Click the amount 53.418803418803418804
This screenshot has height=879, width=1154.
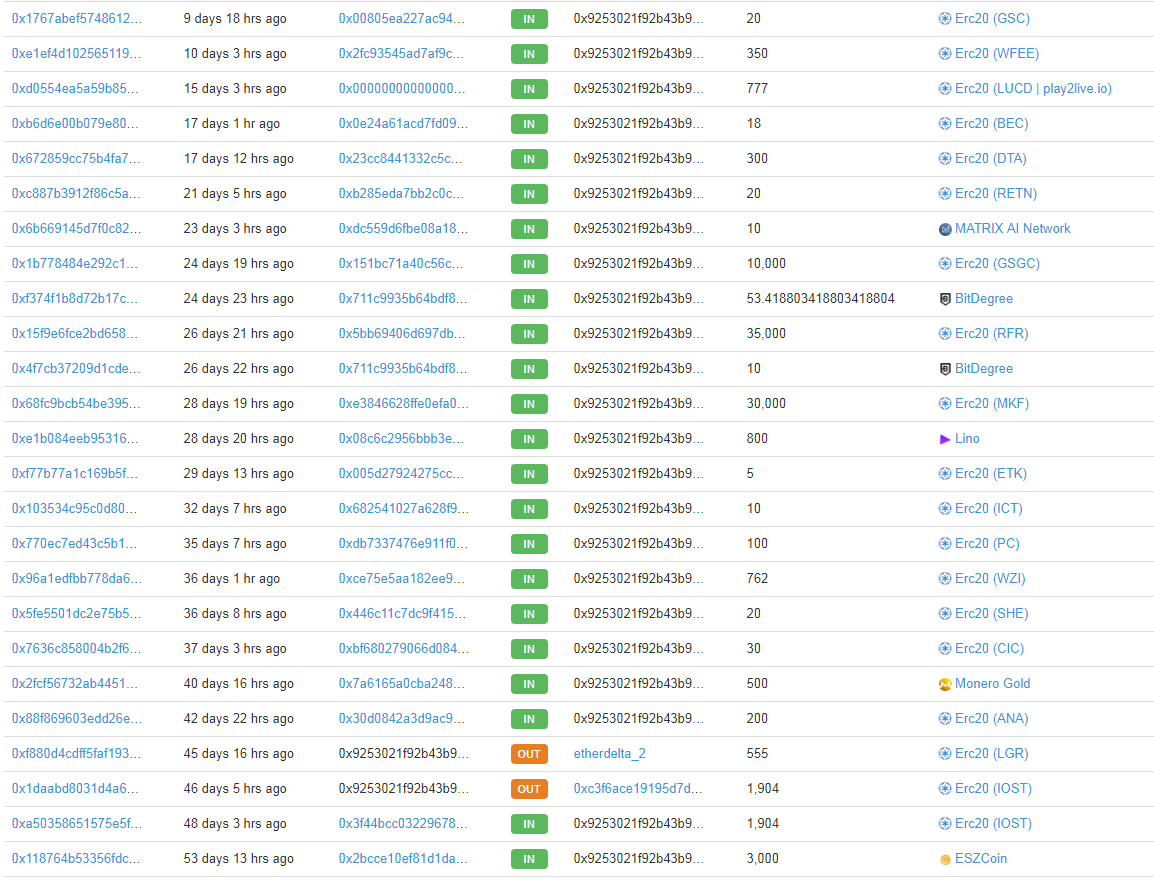tap(821, 299)
